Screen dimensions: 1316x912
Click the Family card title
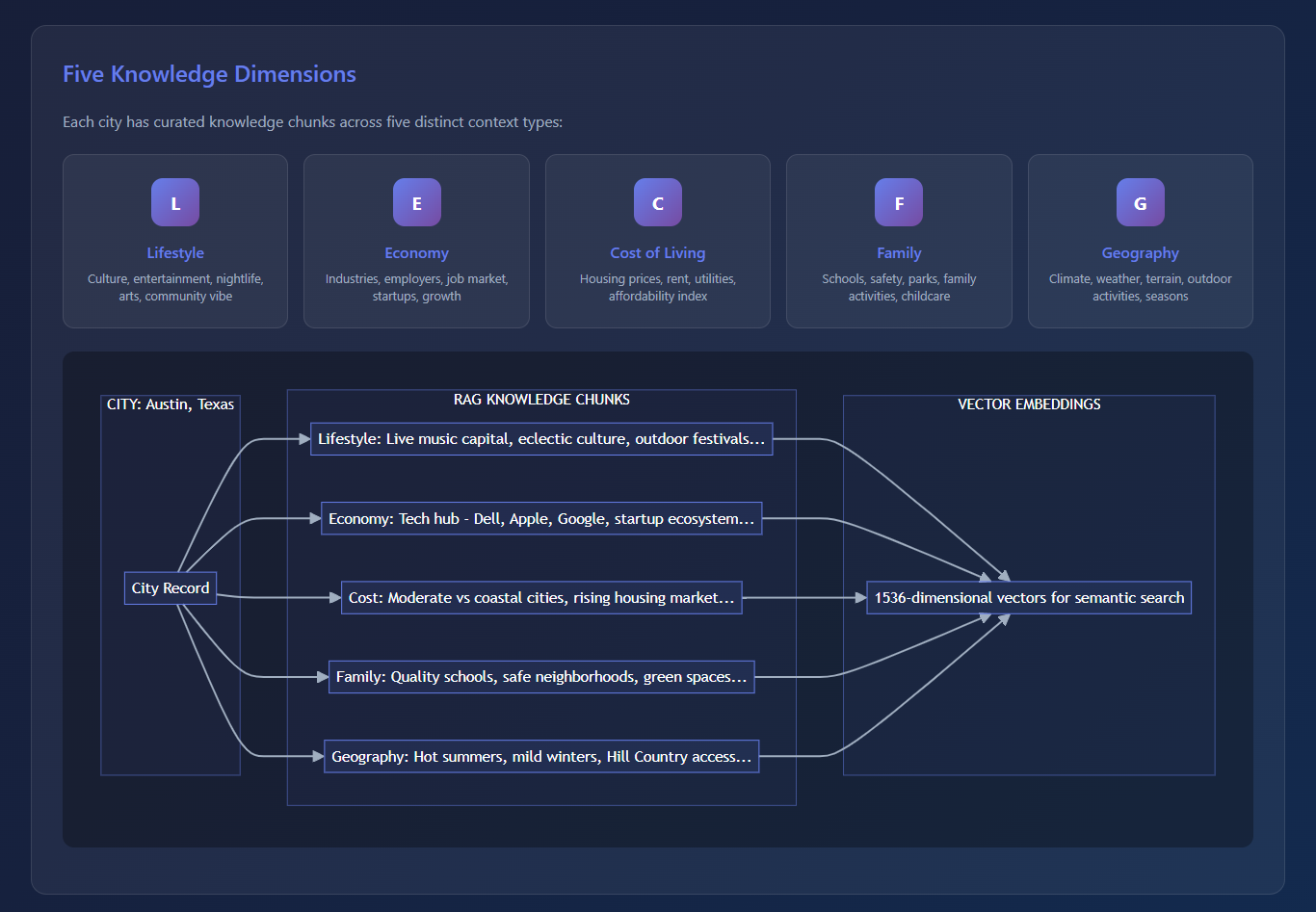[x=899, y=253]
